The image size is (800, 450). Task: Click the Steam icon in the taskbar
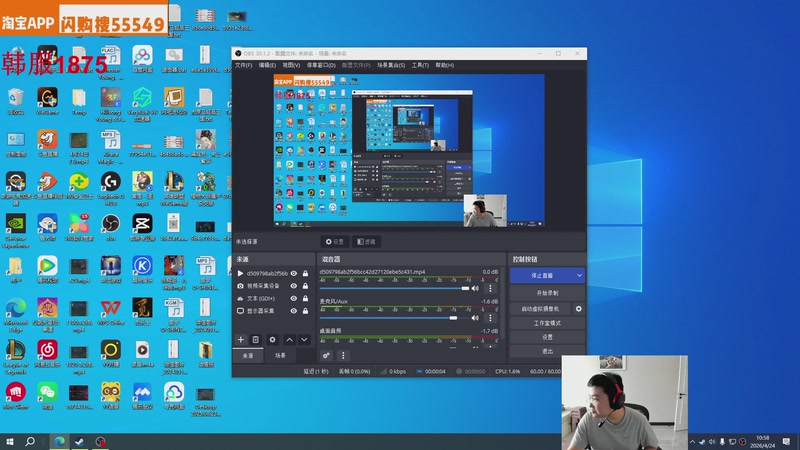coord(80,441)
